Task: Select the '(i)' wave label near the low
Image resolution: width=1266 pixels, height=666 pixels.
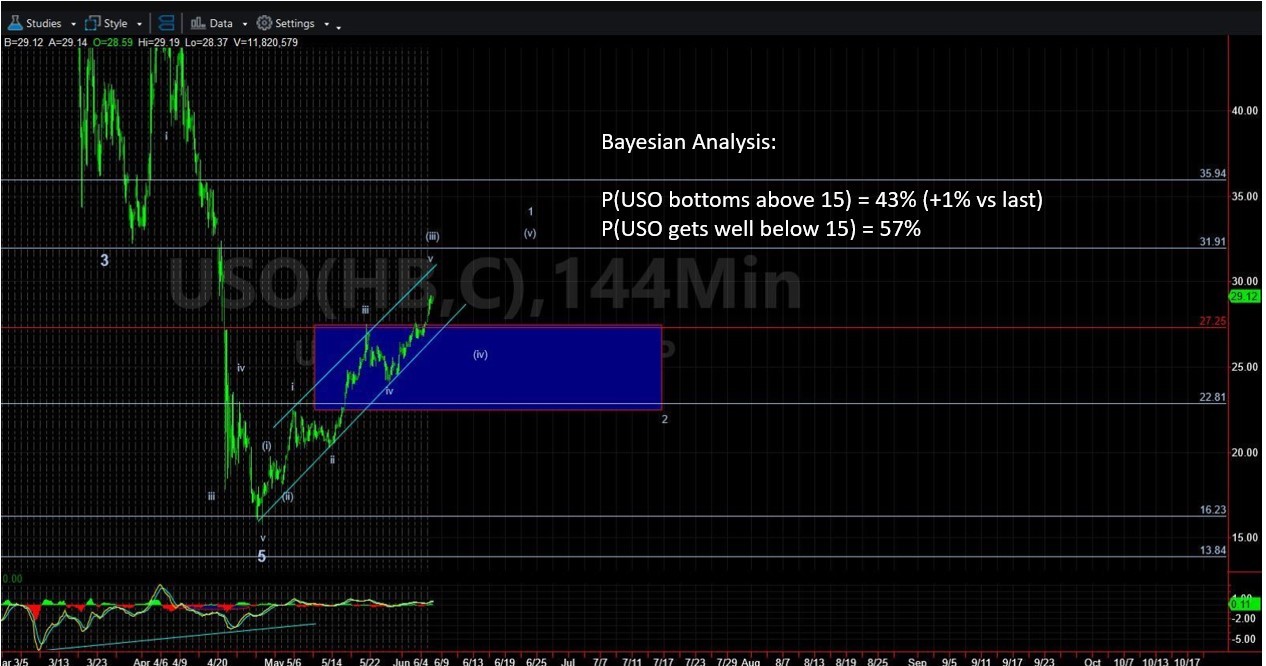Action: pos(267,446)
